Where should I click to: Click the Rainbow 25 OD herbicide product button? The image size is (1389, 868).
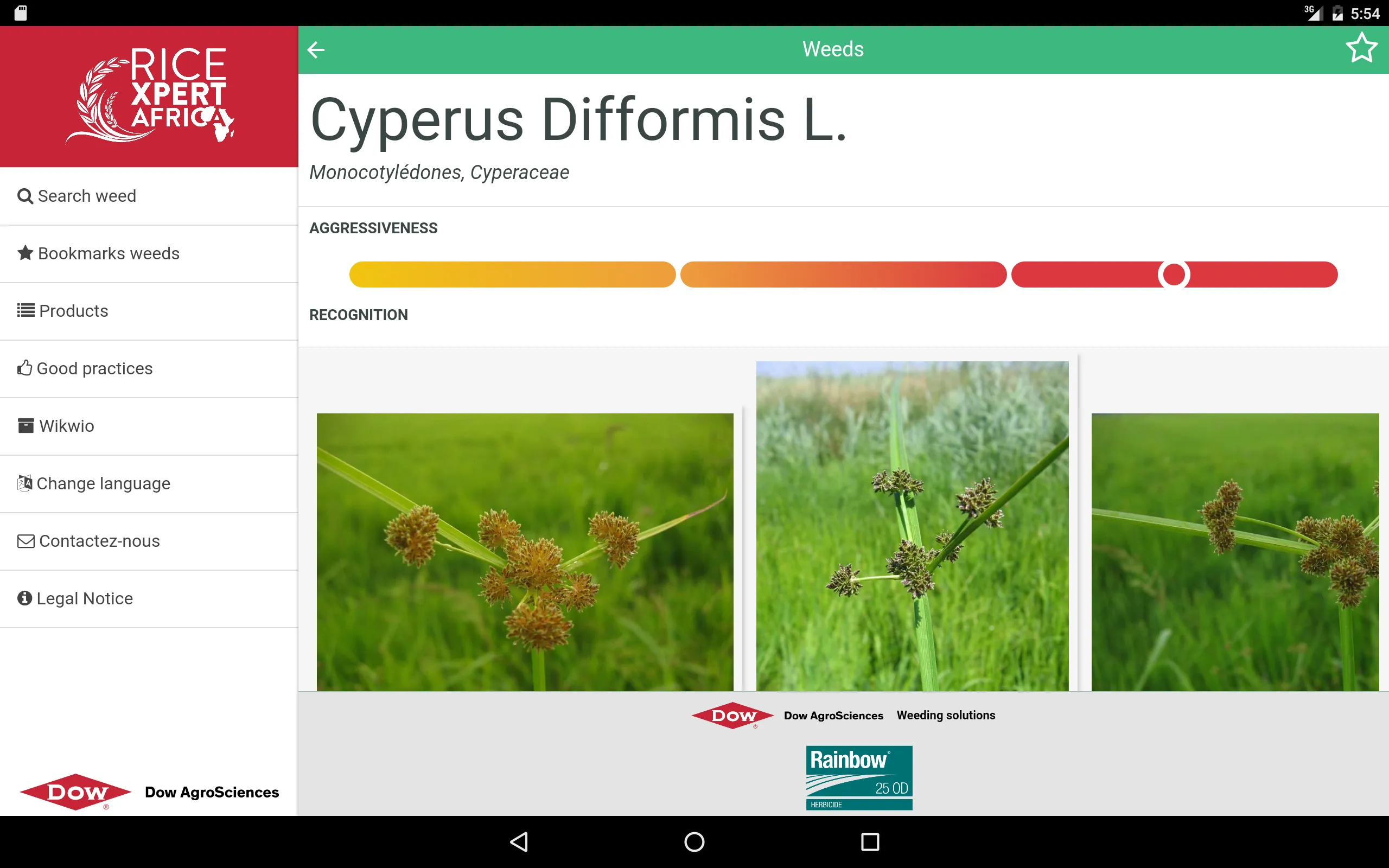tap(858, 778)
